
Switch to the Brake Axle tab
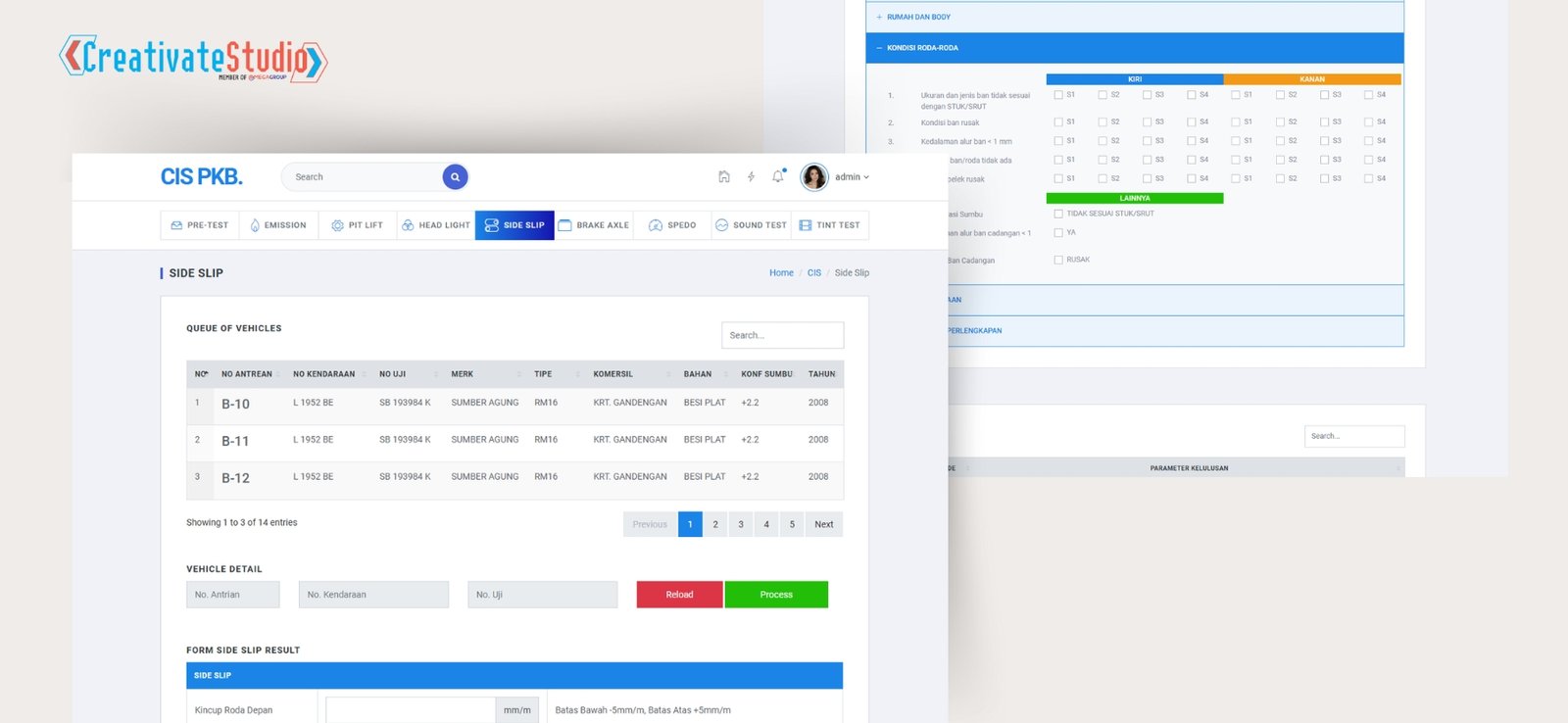[594, 225]
